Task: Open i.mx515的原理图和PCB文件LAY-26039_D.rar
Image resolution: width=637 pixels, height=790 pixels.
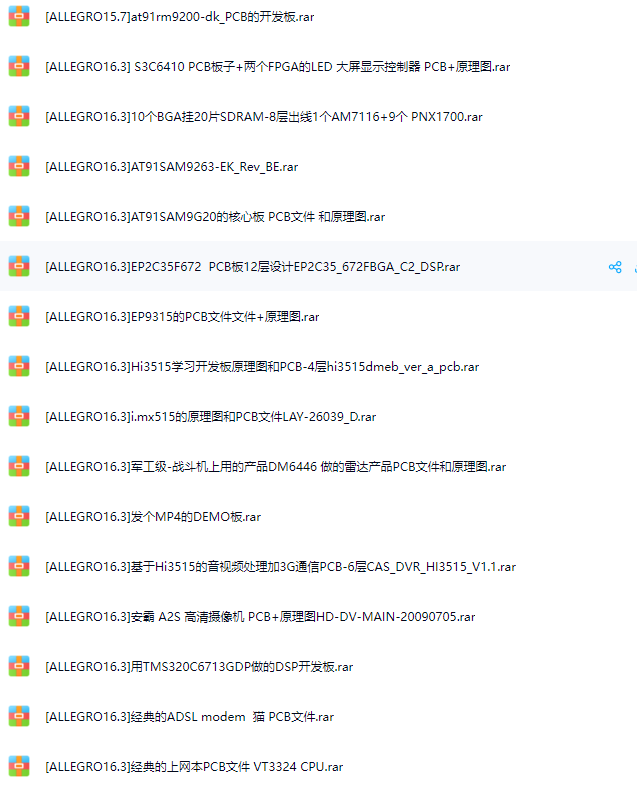Action: [211, 417]
